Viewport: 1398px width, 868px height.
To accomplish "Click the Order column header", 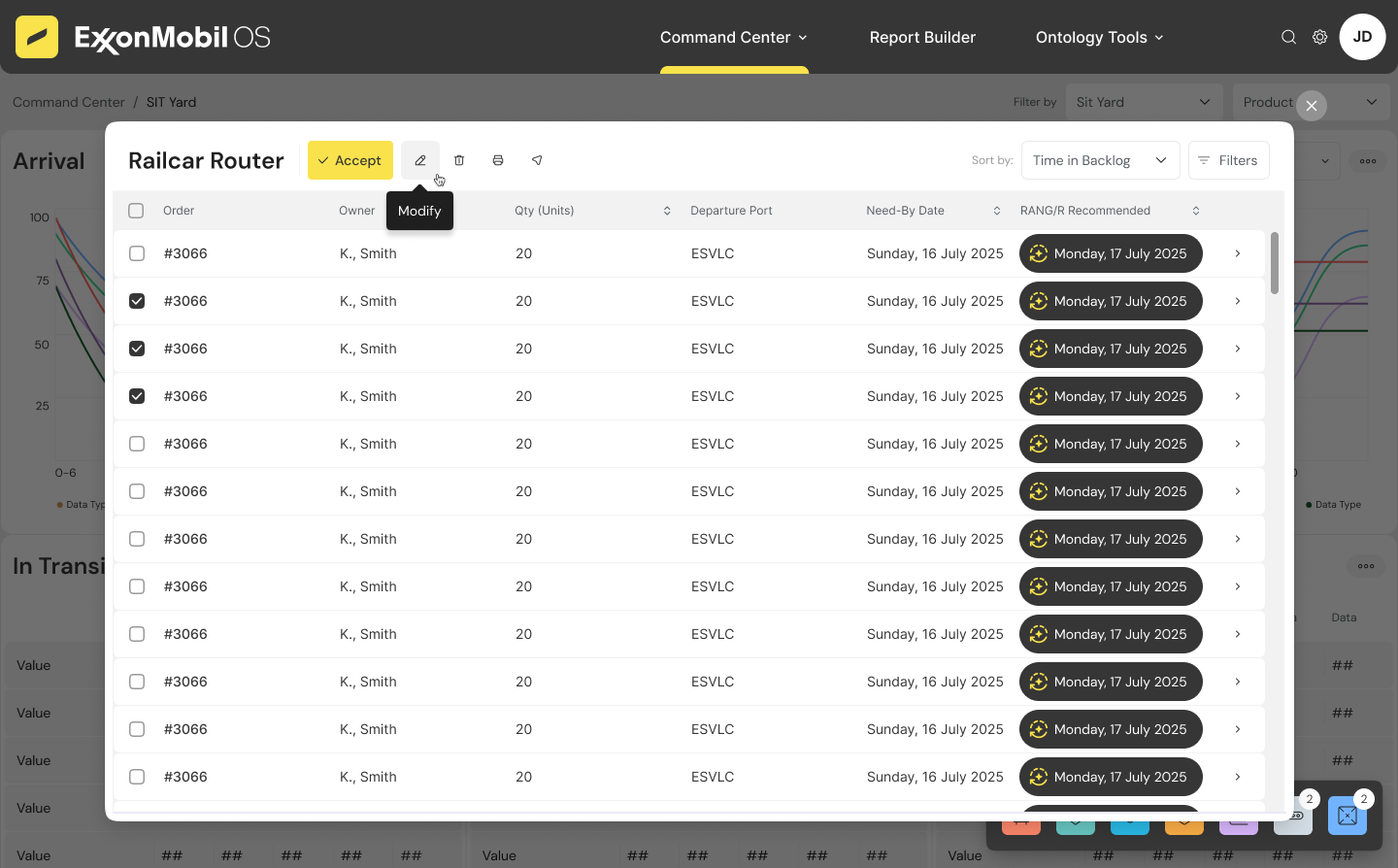I will click(179, 211).
